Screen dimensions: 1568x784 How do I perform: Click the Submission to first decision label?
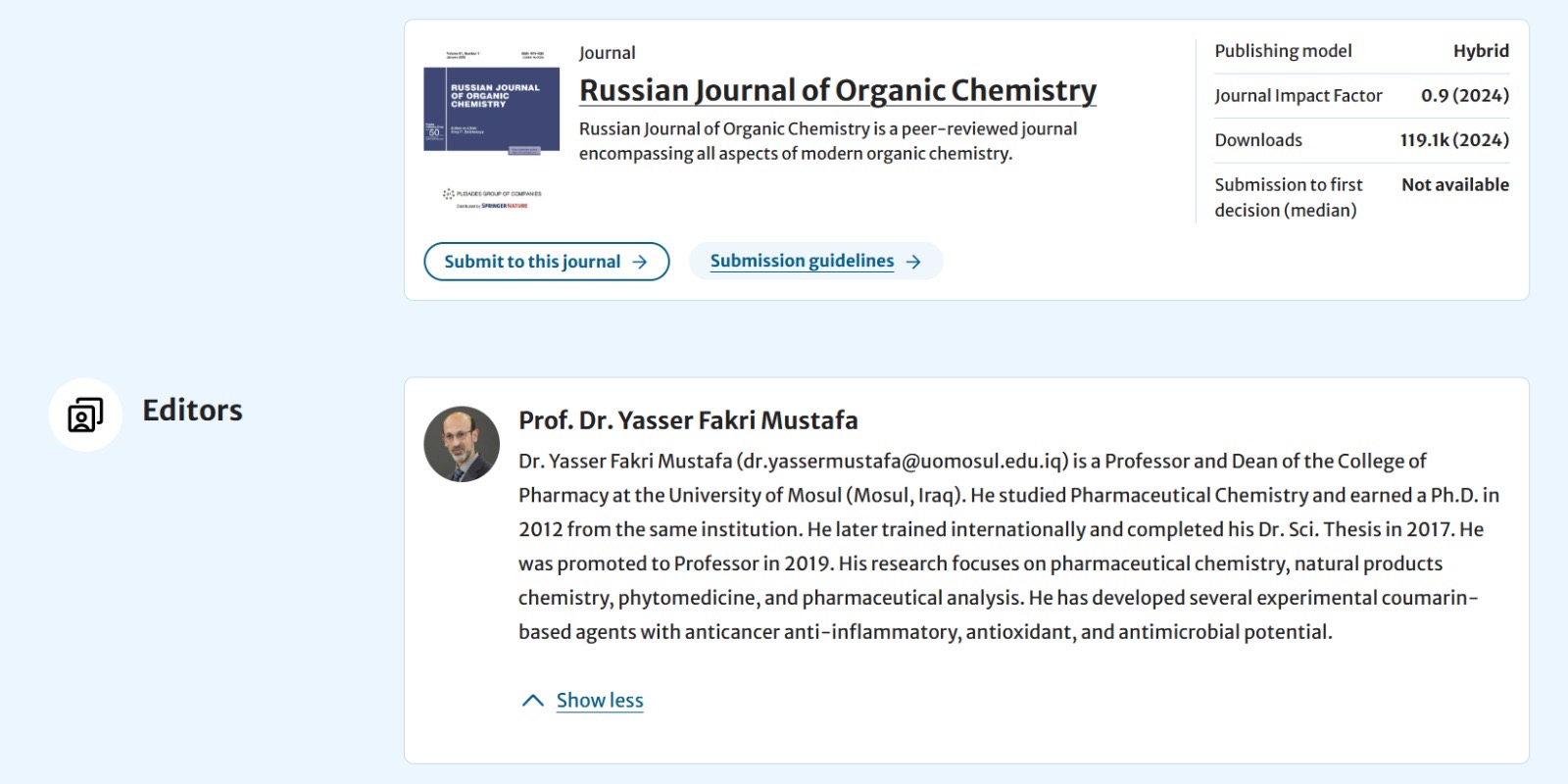(x=1288, y=197)
